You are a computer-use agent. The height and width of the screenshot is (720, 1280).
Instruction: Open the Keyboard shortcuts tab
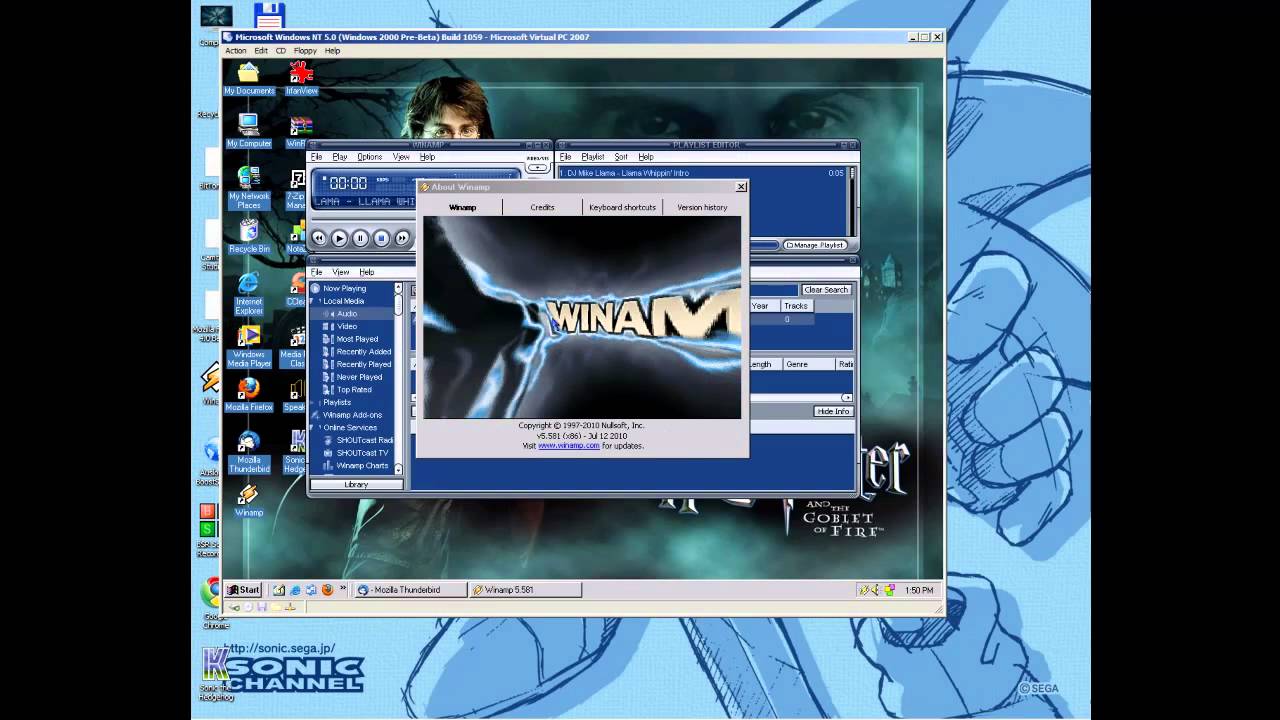pyautogui.click(x=622, y=207)
